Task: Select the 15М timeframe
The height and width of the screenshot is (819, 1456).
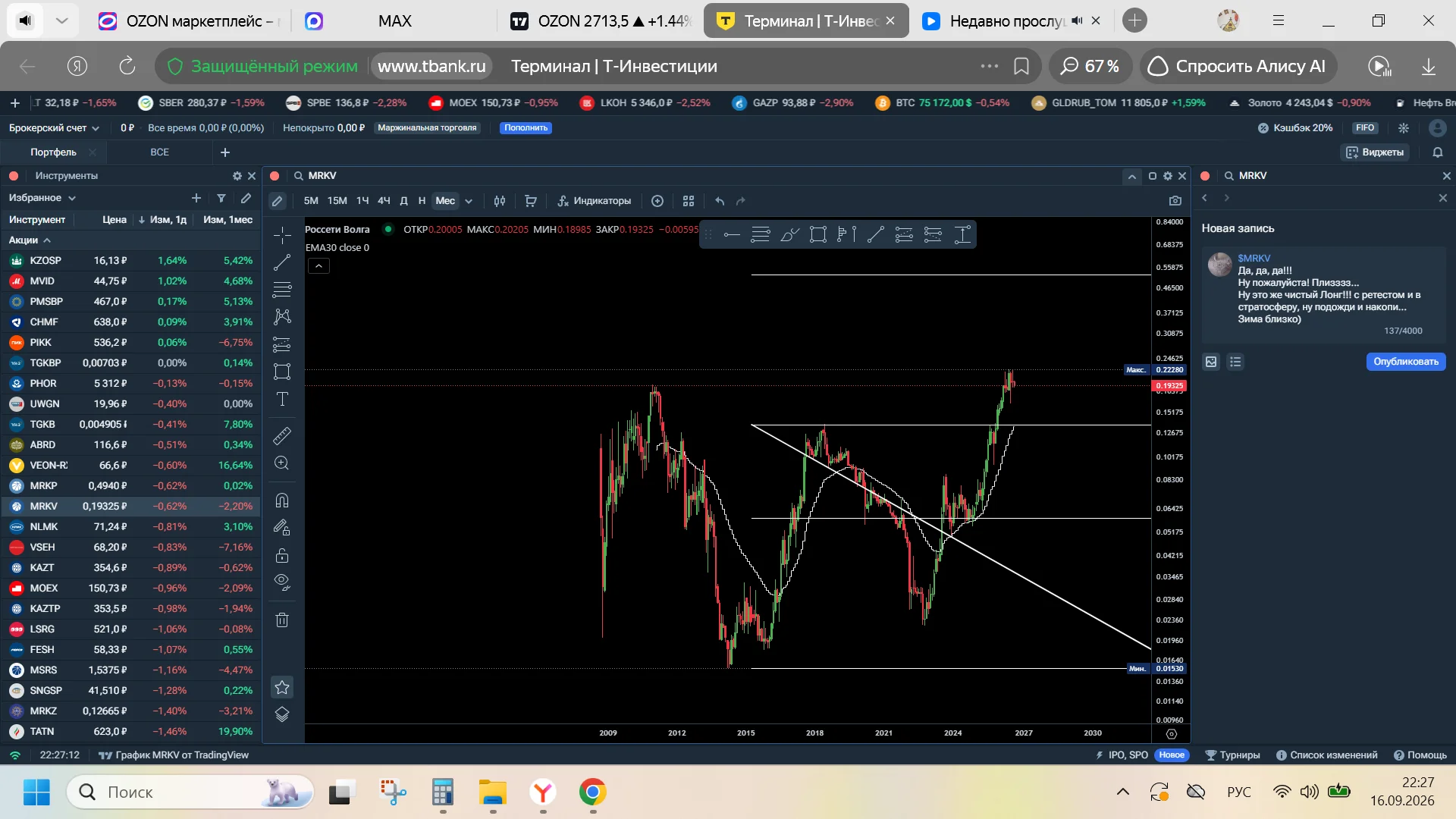Action: click(337, 201)
